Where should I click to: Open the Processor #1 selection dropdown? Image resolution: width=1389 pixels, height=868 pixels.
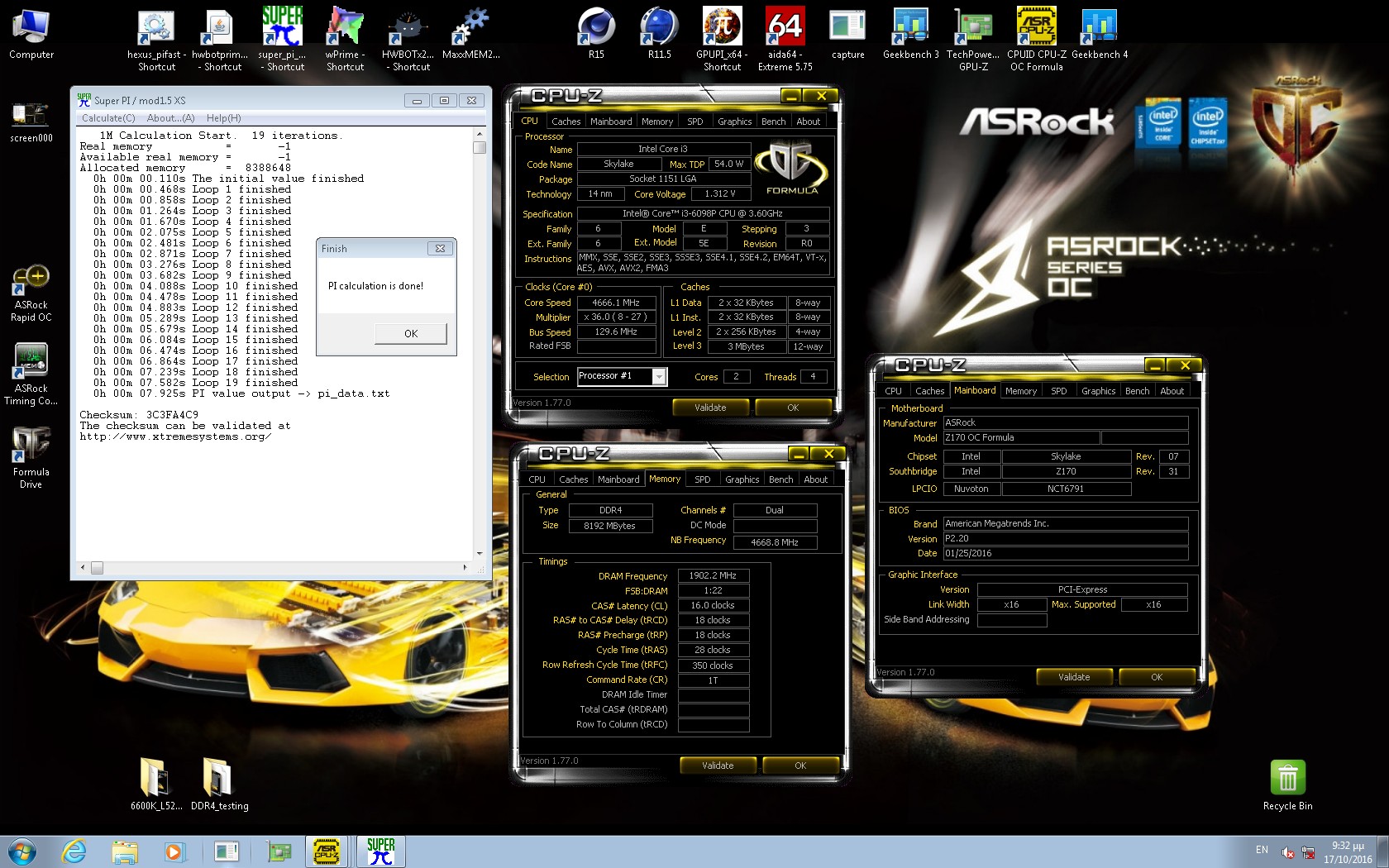(659, 377)
